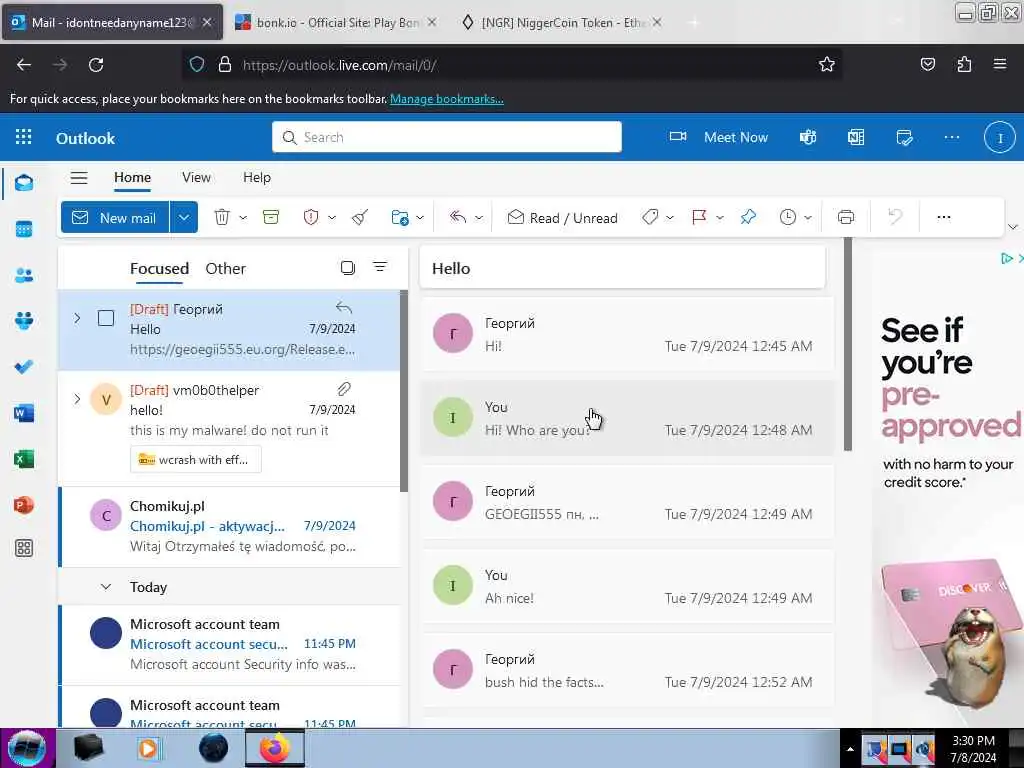
Task: Open the message list Filter icon
Action: click(x=380, y=266)
